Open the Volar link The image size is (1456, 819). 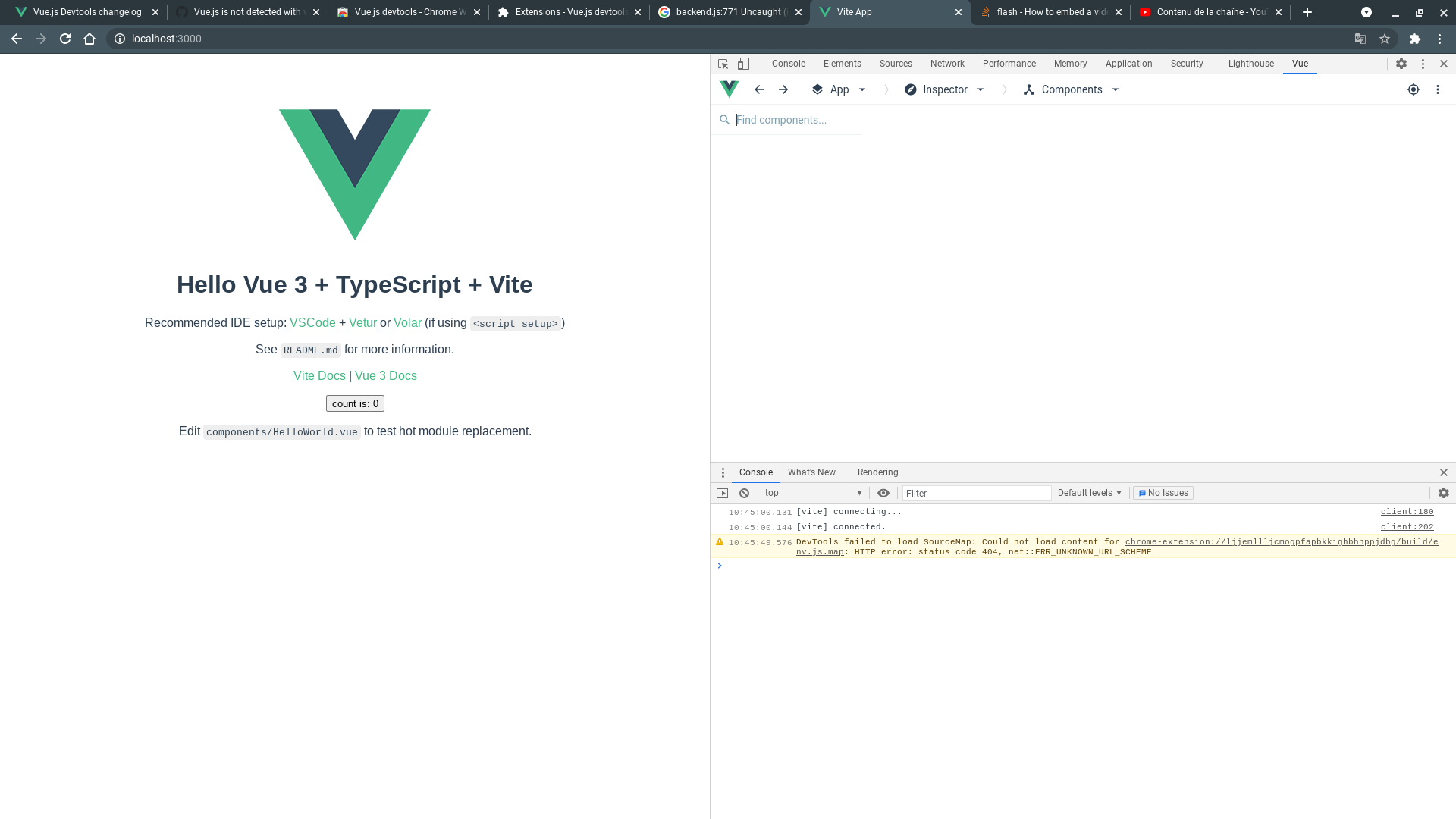[407, 323]
